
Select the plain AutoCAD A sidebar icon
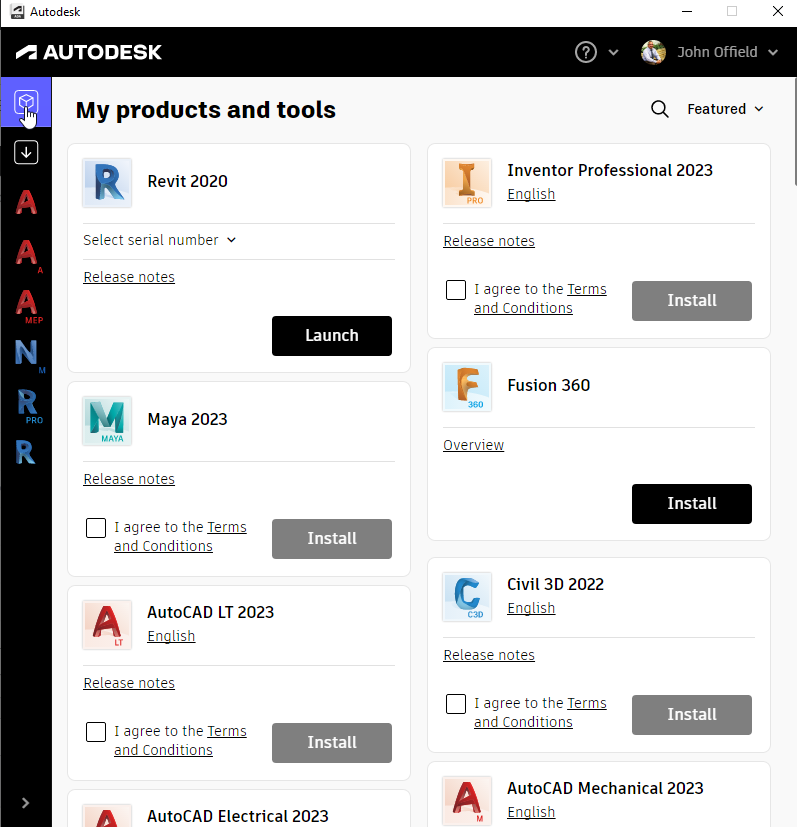pos(26,202)
